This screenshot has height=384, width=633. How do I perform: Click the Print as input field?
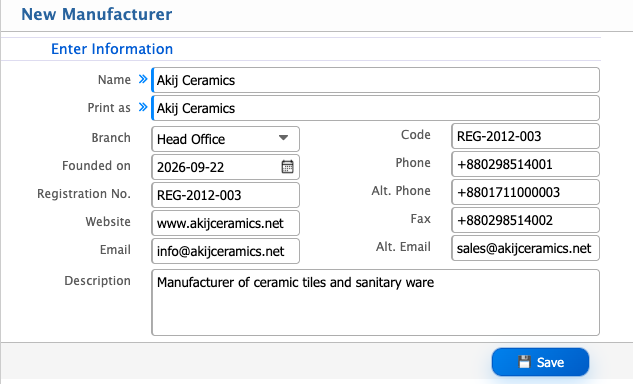tap(375, 108)
